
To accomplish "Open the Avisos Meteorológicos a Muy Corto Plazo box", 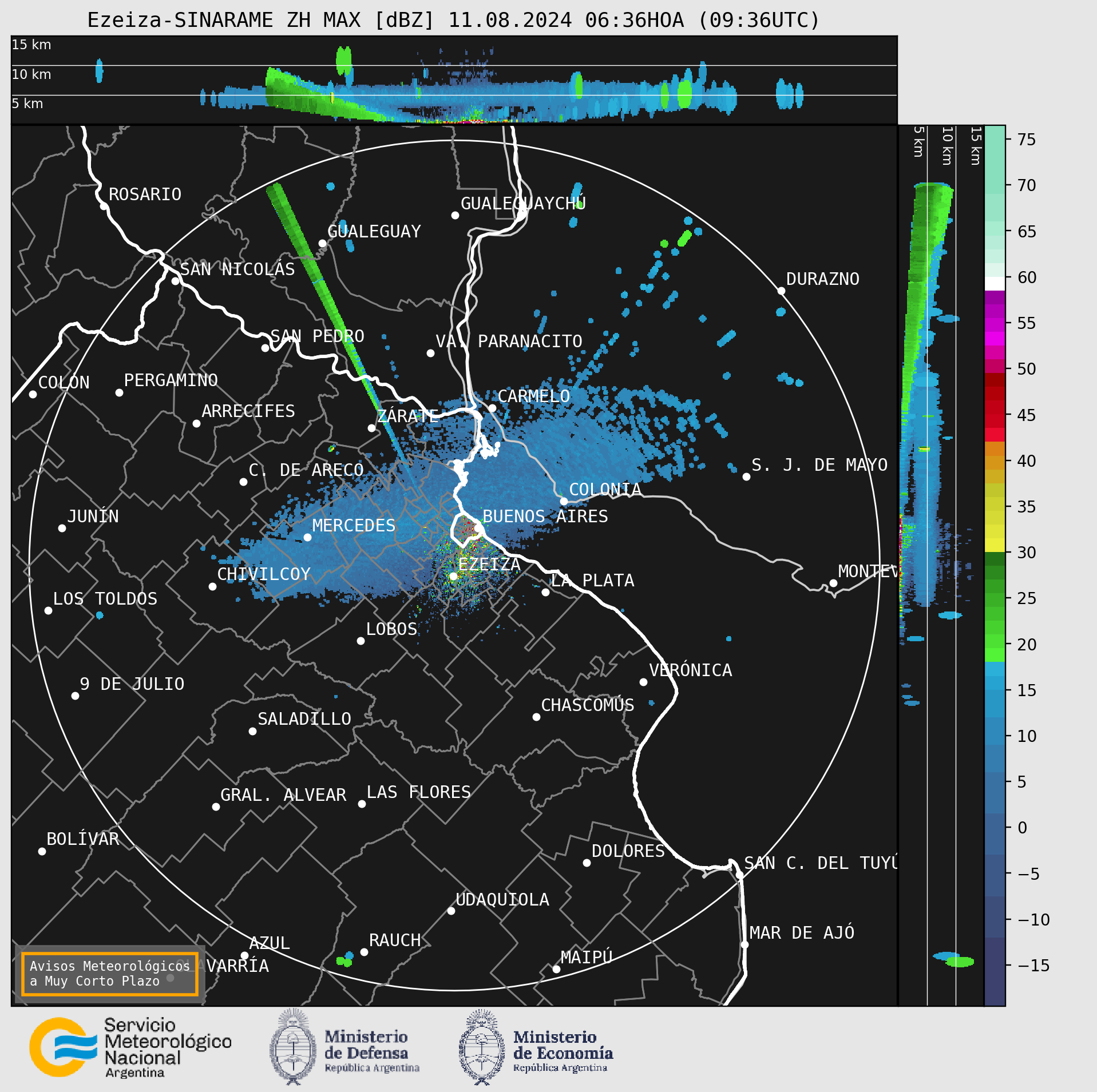I will coord(110,974).
